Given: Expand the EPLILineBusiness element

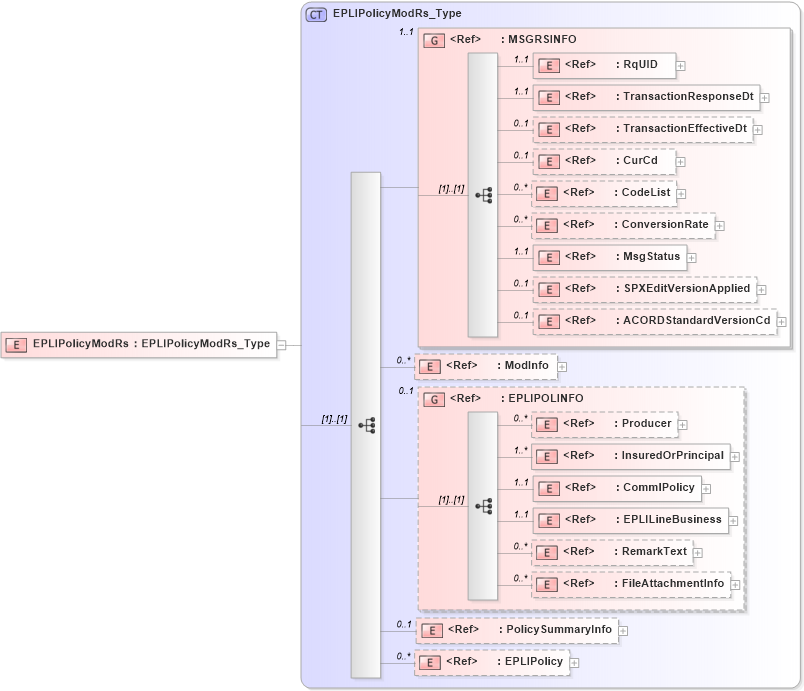Looking at the screenshot, I should point(734,520).
